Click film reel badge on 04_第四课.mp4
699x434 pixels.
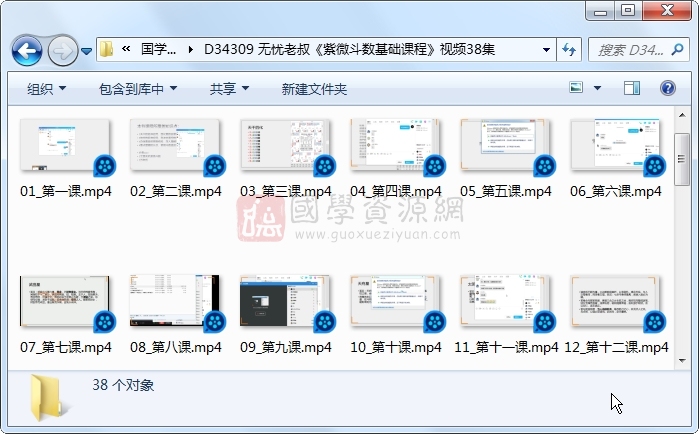click(x=435, y=166)
